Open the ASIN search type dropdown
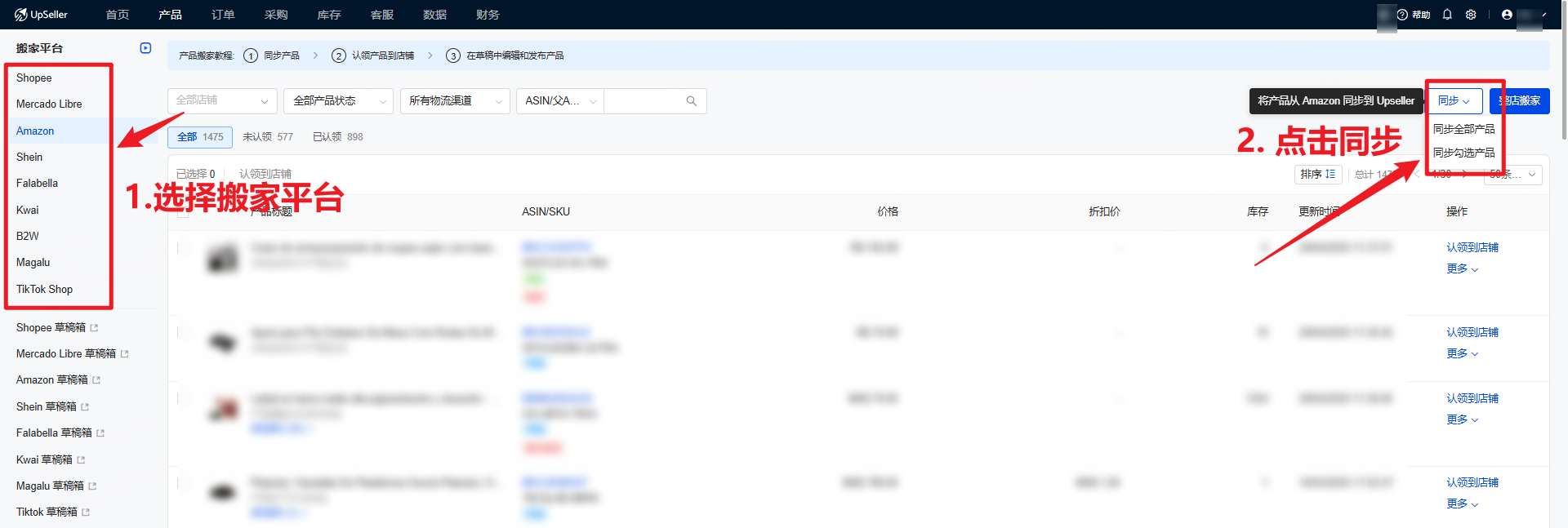The image size is (1568, 528). click(560, 101)
